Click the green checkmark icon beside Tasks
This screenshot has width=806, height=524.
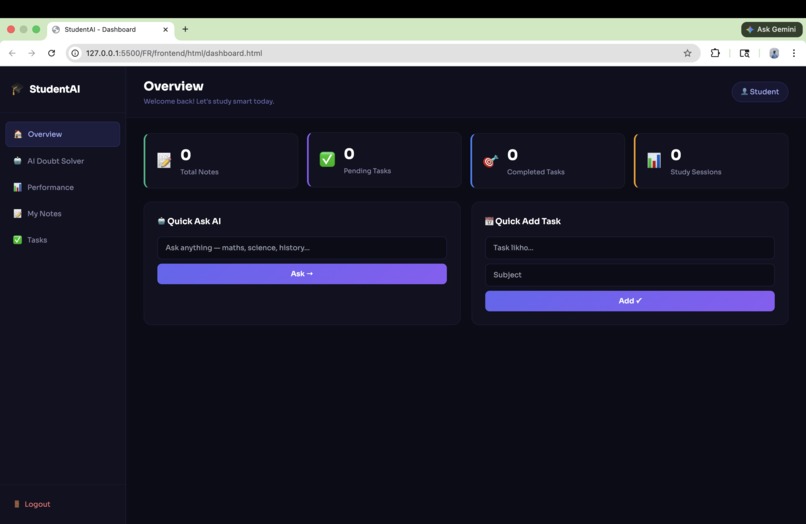click(x=17, y=240)
